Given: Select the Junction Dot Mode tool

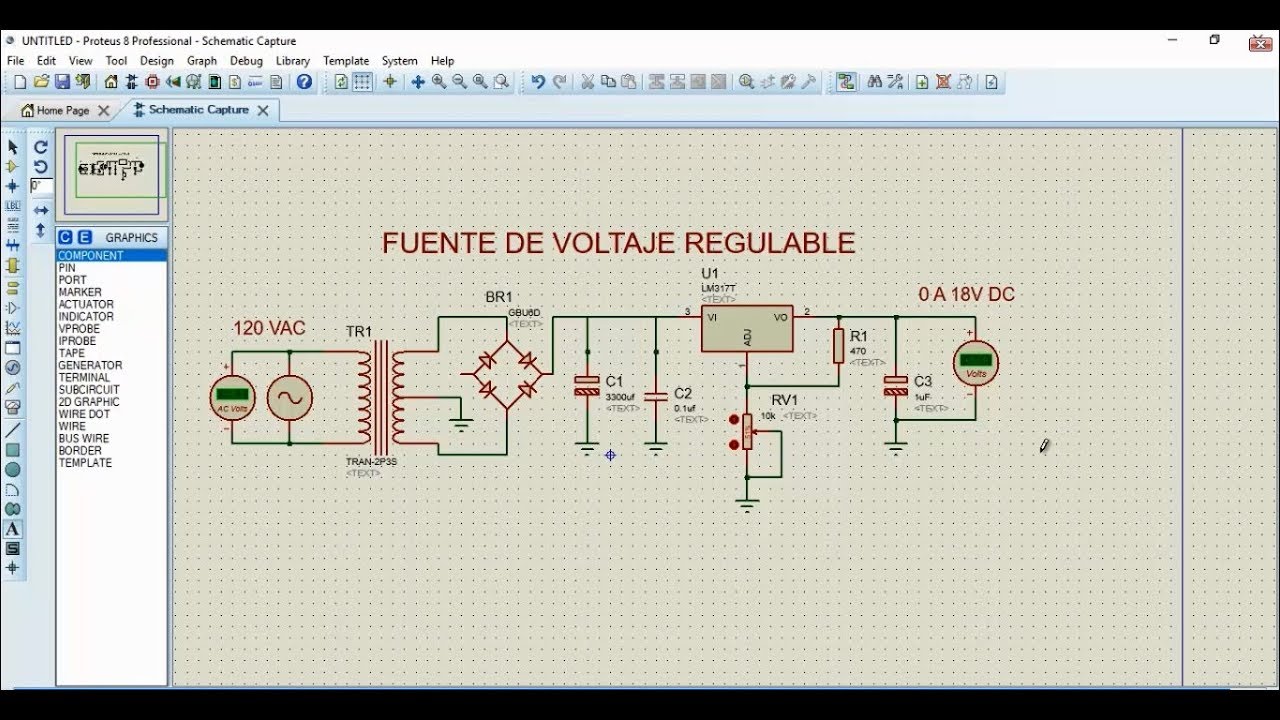Looking at the screenshot, I should 12,186.
